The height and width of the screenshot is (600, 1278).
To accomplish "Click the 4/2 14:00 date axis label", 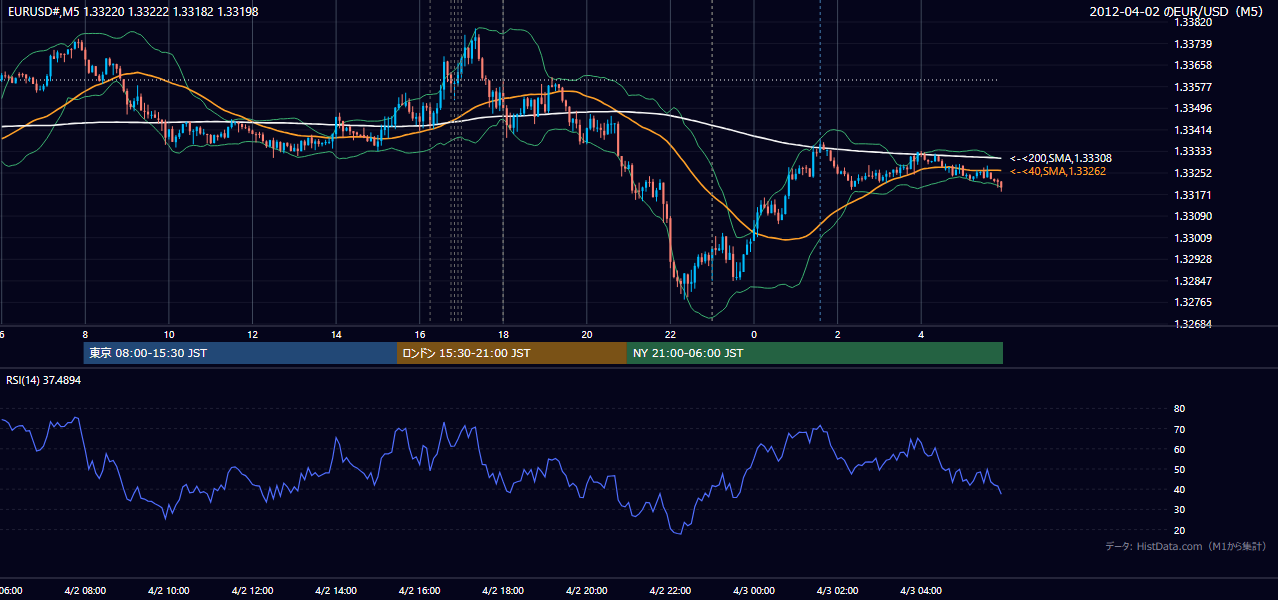I will click(336, 591).
